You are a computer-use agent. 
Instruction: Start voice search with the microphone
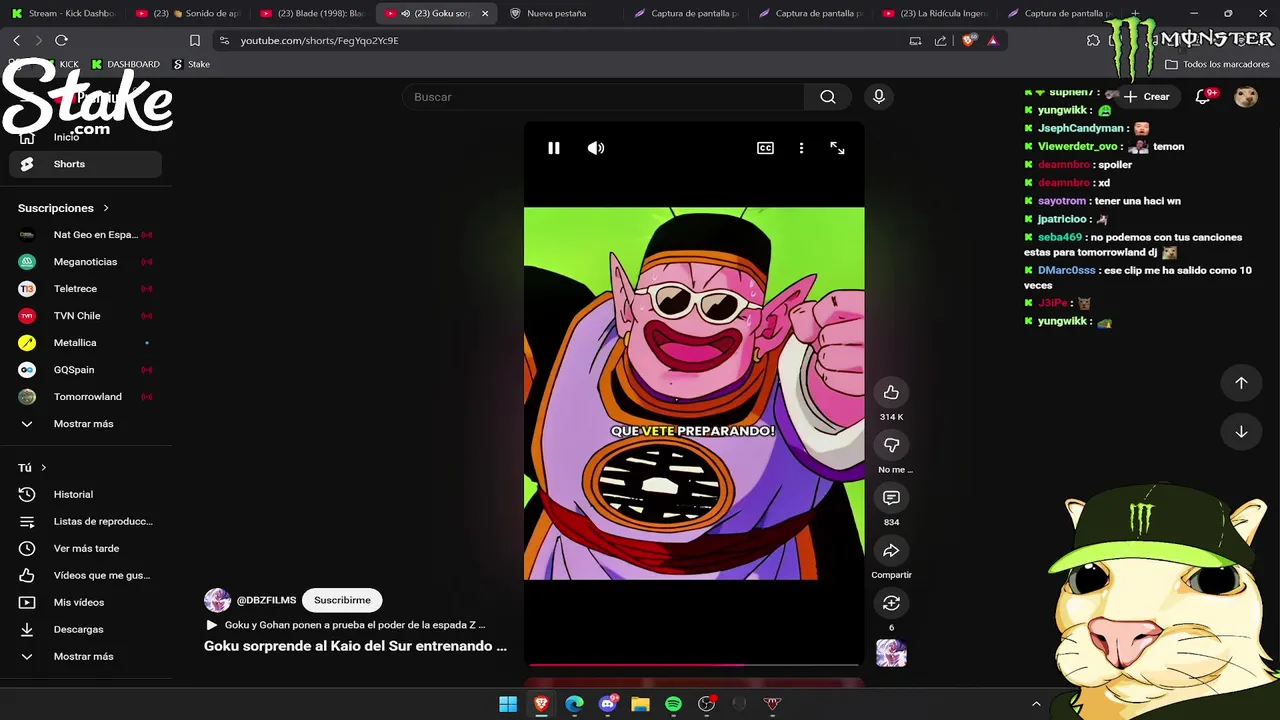pyautogui.click(x=878, y=97)
